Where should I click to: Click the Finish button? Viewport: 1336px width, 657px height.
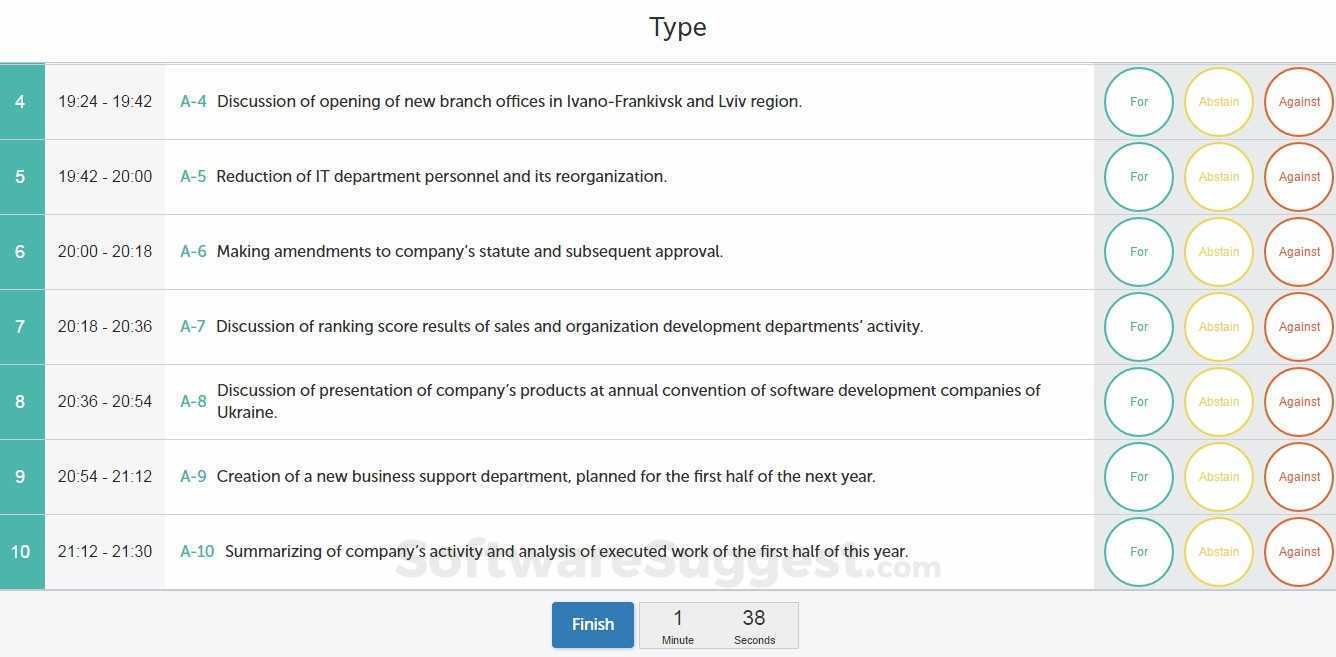(x=592, y=625)
